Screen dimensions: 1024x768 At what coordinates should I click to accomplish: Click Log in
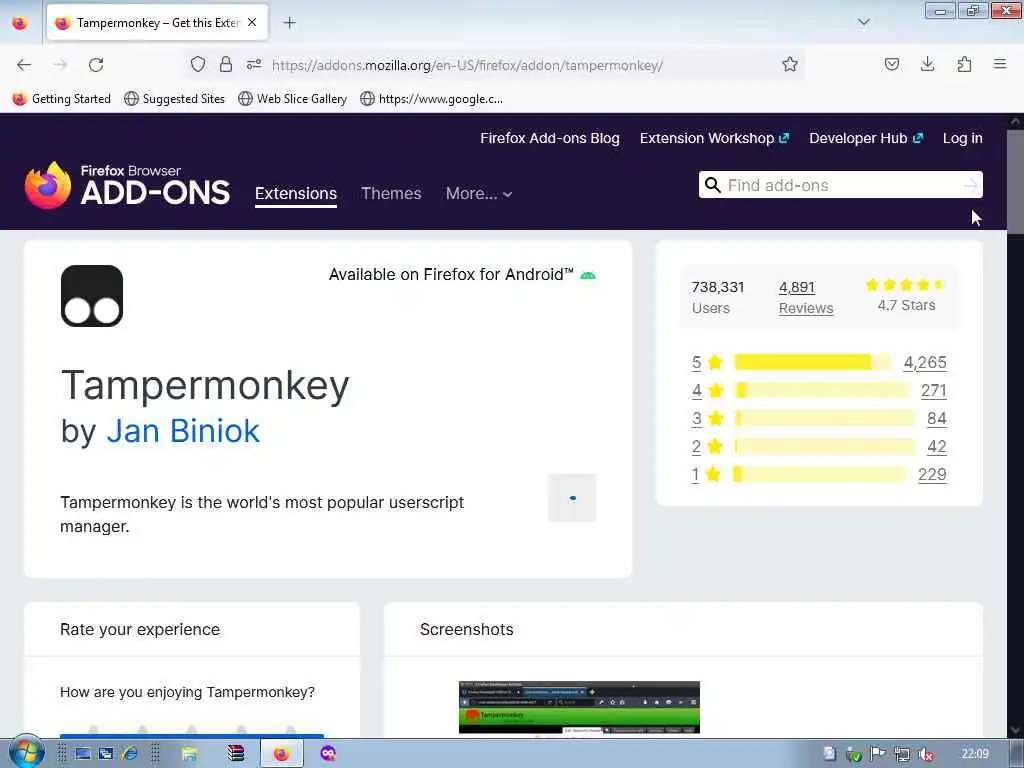(x=963, y=138)
